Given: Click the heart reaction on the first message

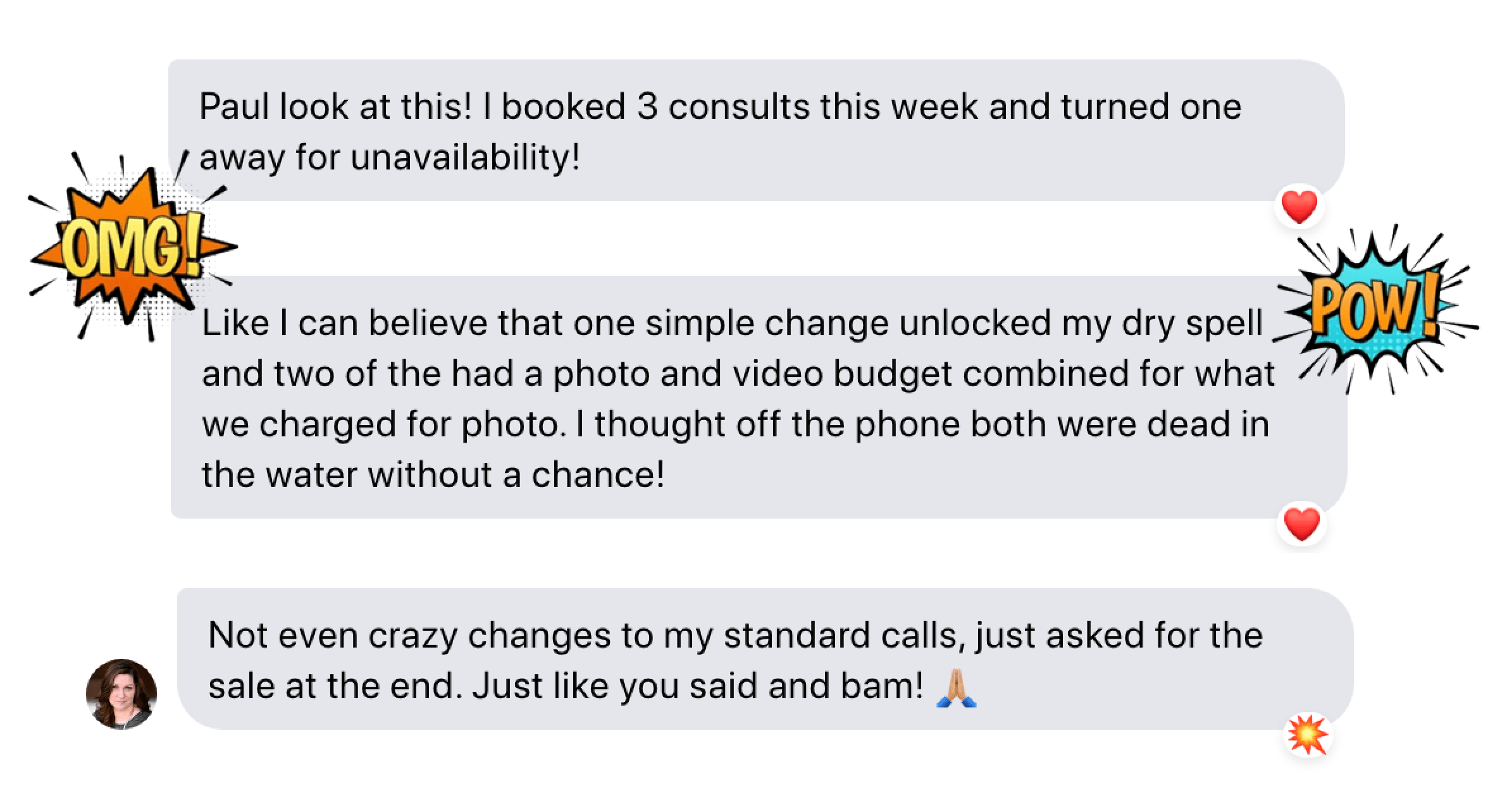Looking at the screenshot, I should pos(1299,207).
